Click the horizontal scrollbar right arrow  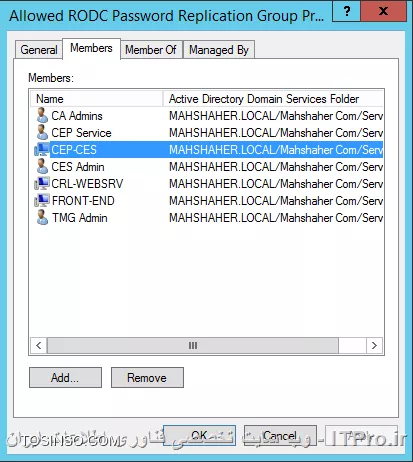tap(374, 345)
